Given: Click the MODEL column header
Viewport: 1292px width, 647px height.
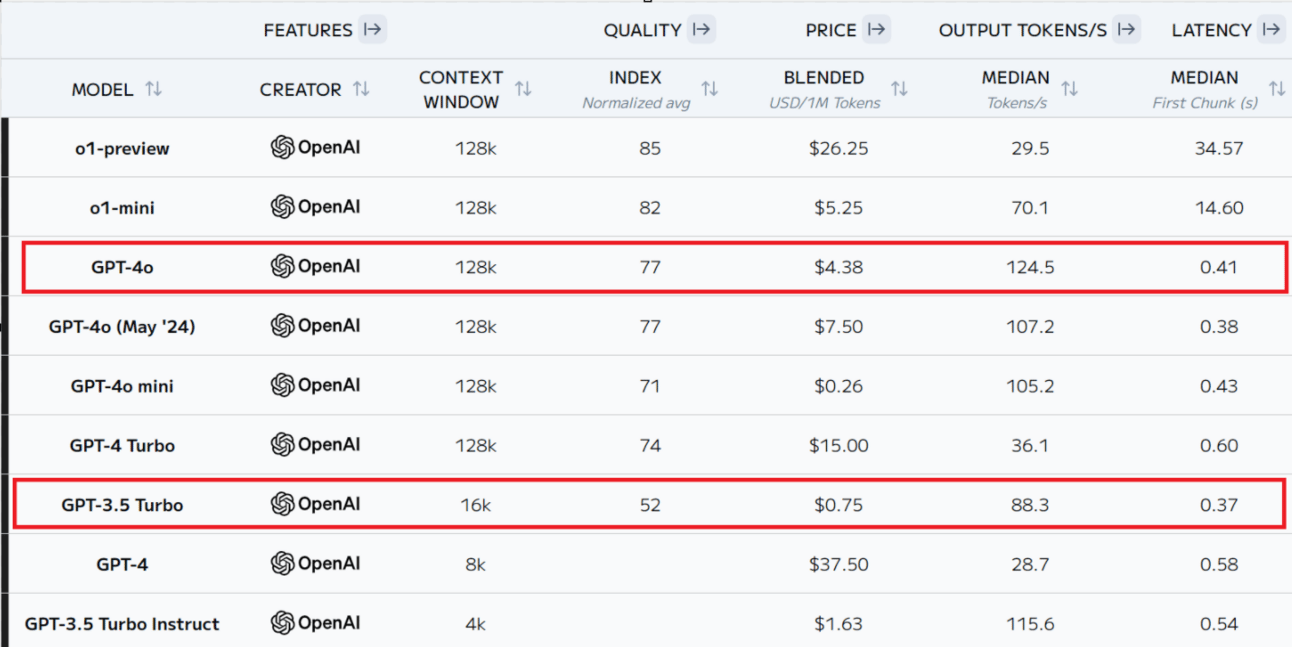Looking at the screenshot, I should click(x=102, y=89).
